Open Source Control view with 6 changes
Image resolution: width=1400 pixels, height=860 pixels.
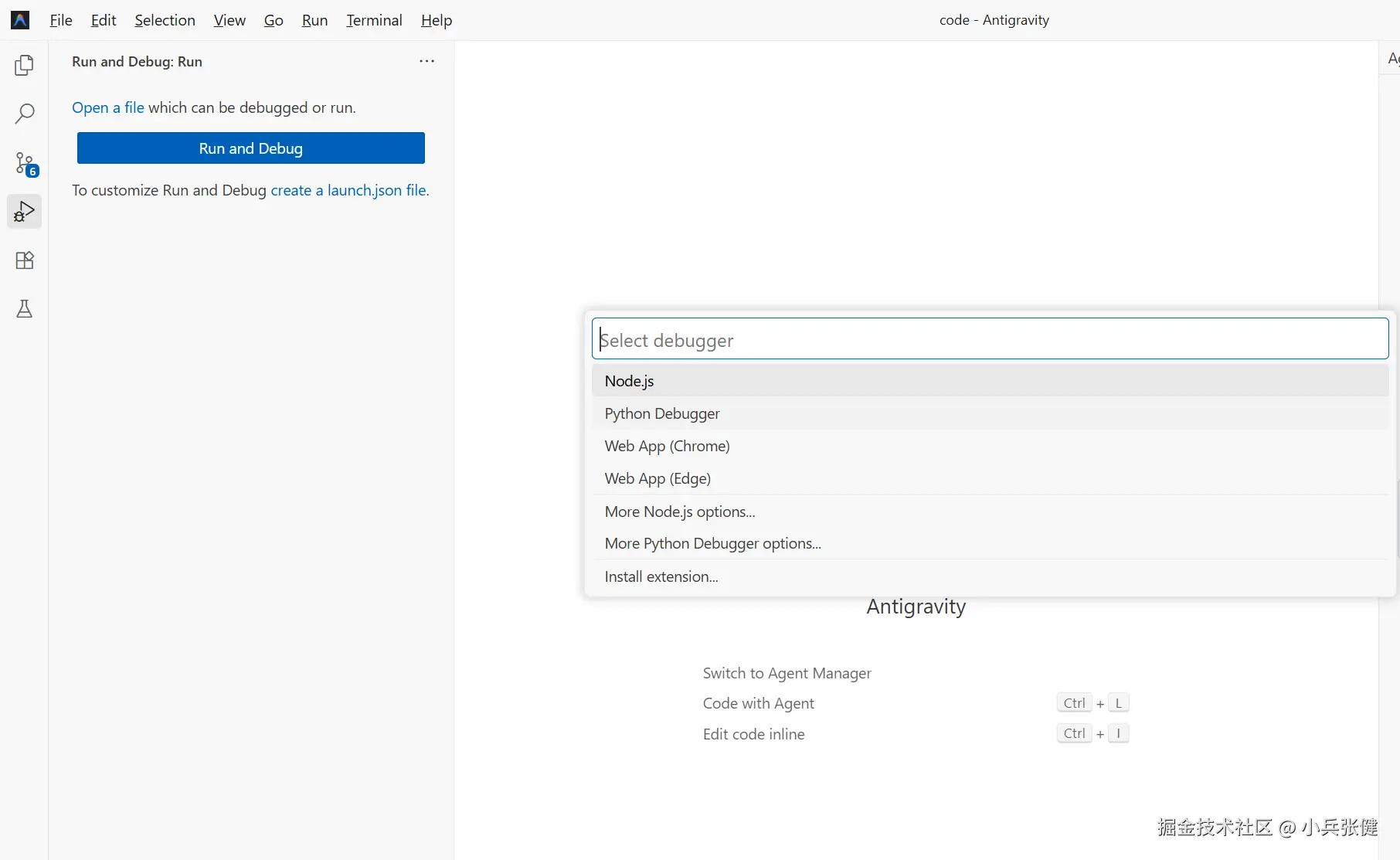25,164
